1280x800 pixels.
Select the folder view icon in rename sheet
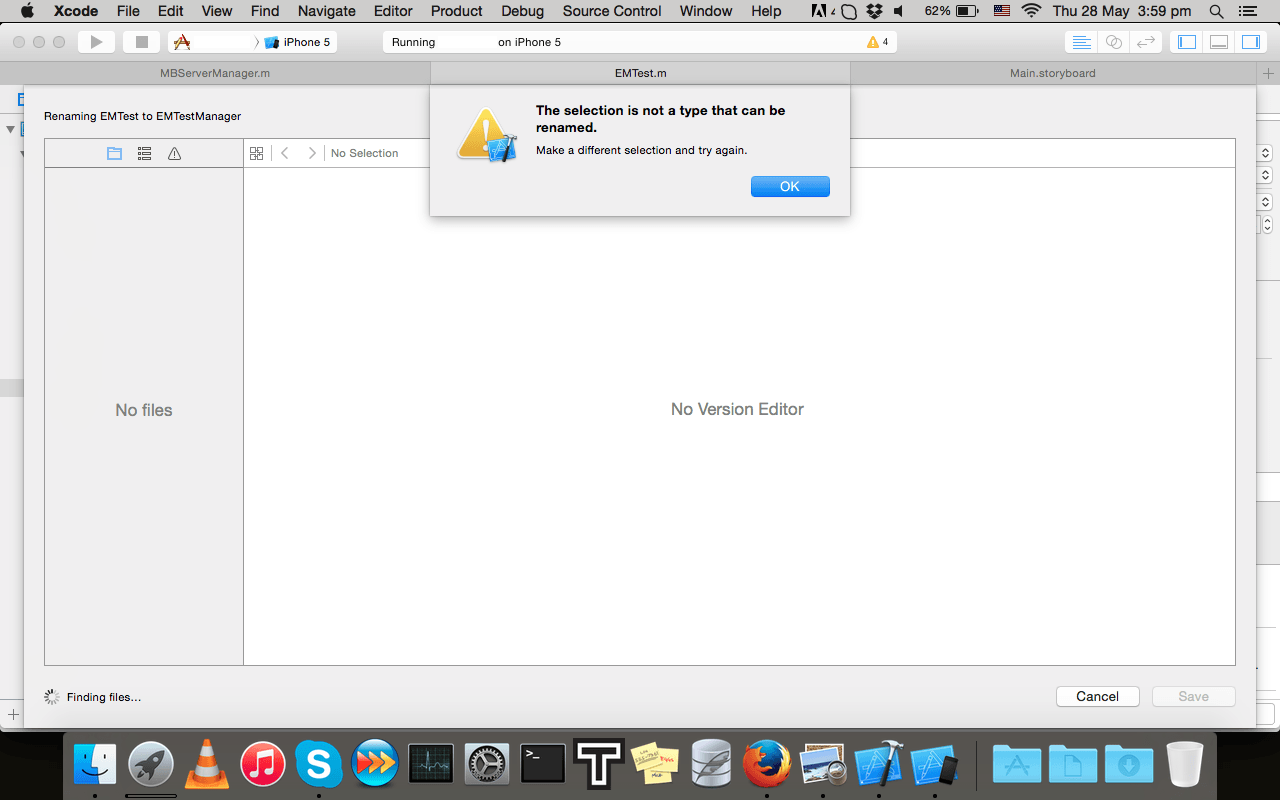(114, 153)
